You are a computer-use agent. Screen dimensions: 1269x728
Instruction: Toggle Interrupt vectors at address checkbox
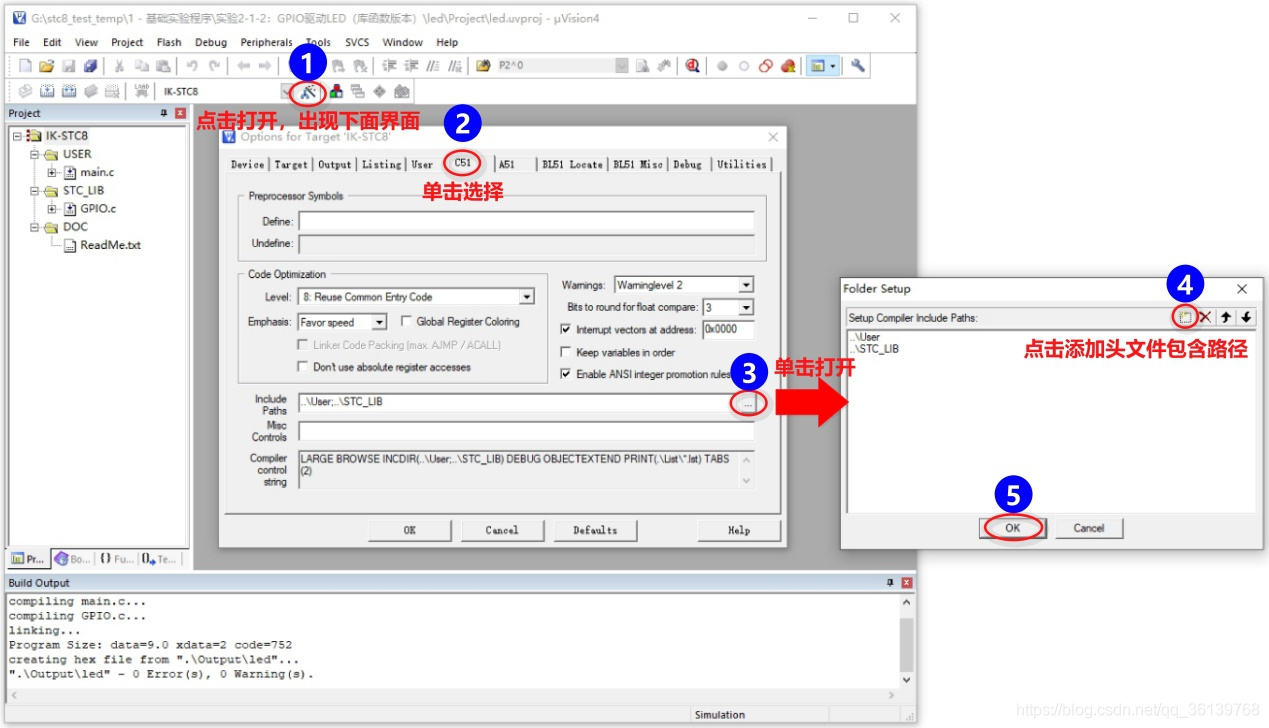tap(567, 329)
